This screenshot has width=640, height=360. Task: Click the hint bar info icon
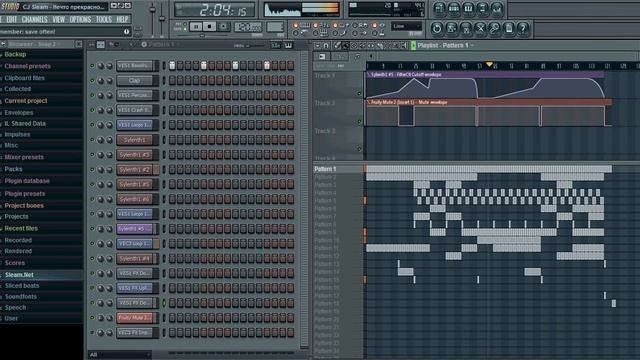[x=127, y=31]
